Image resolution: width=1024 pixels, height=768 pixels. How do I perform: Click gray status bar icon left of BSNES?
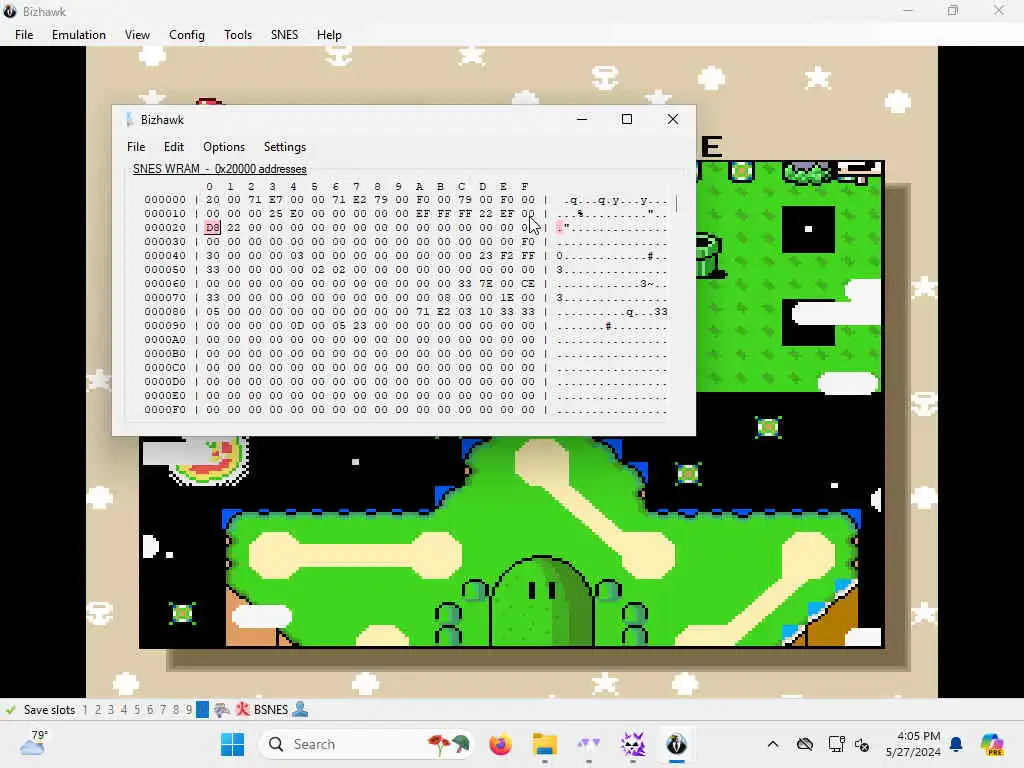point(222,710)
